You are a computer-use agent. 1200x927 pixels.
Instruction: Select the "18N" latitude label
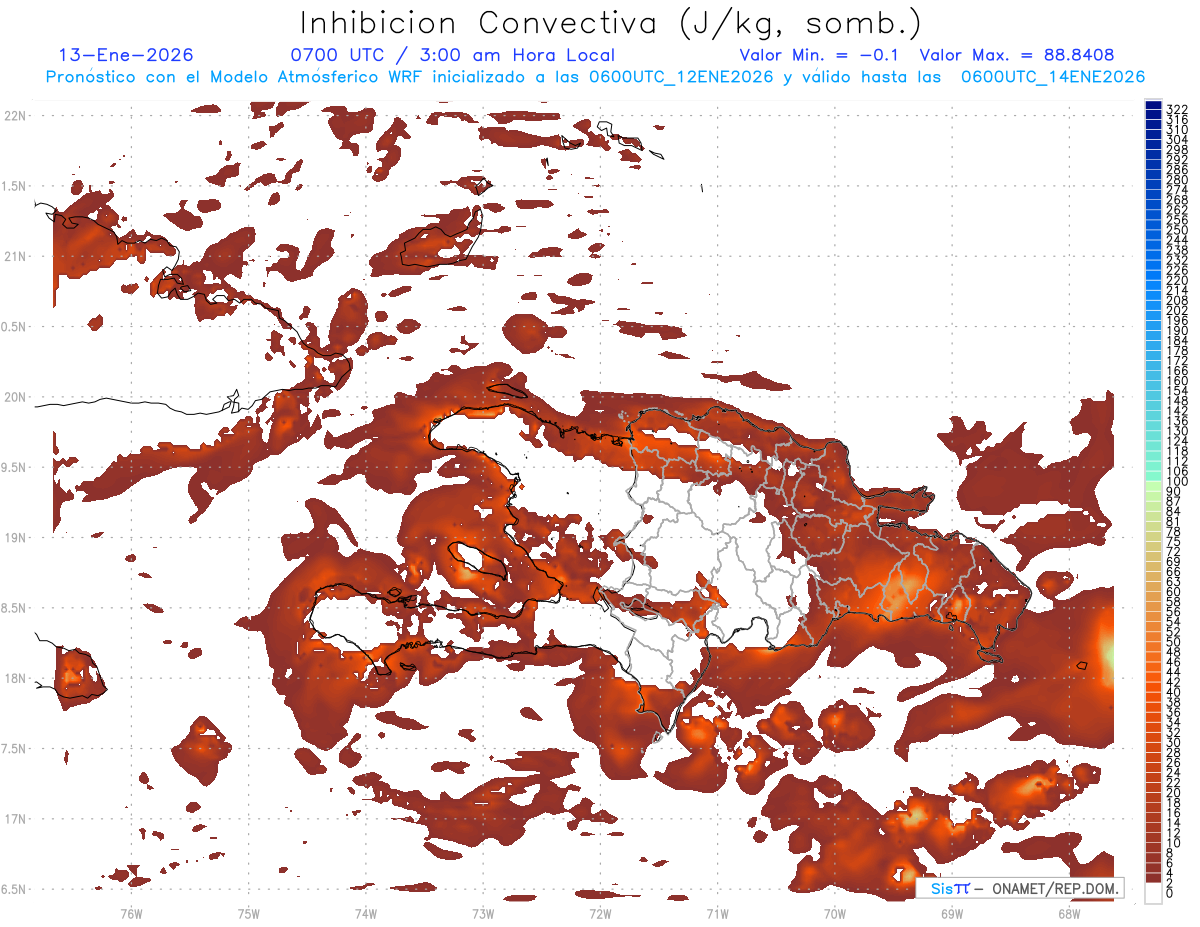(x=15, y=679)
